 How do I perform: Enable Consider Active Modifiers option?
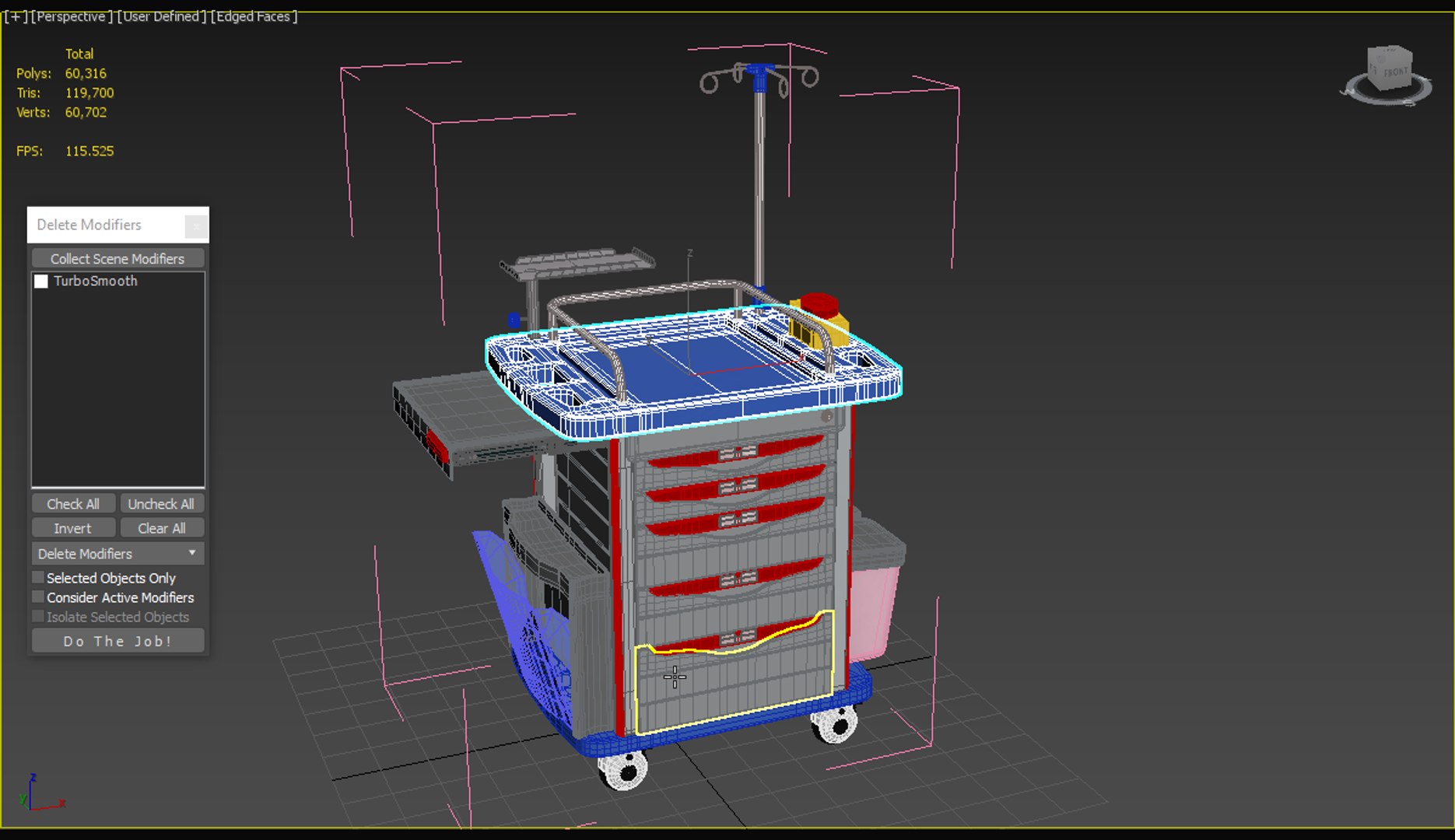(38, 597)
